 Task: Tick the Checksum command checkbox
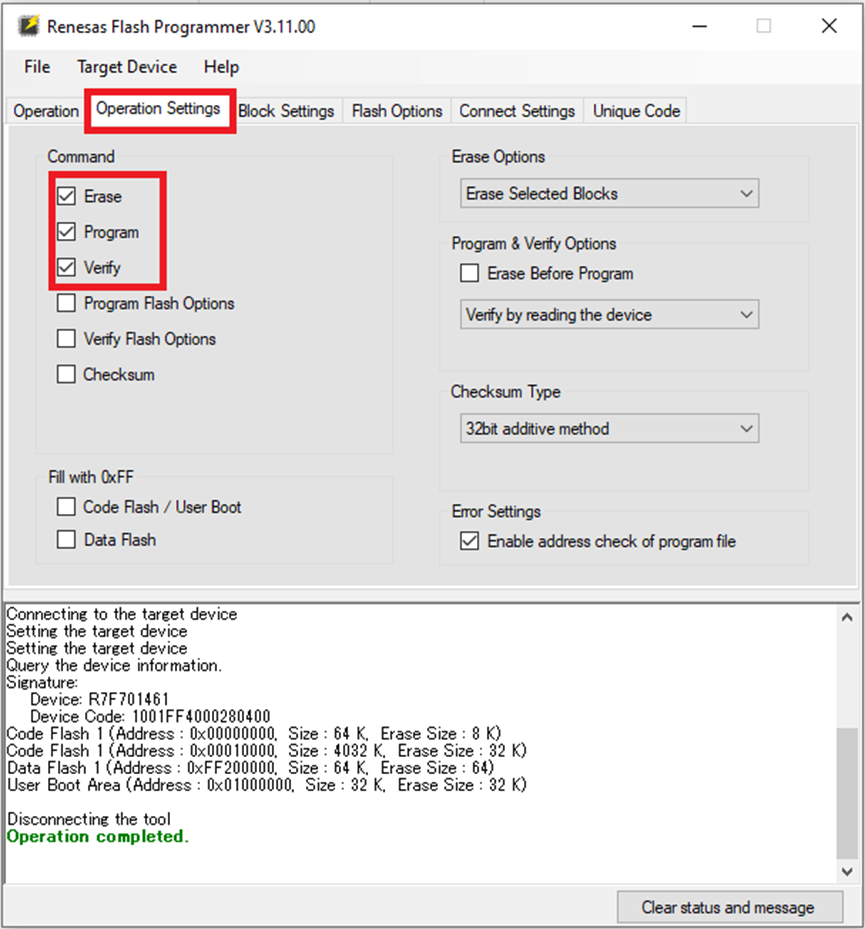pos(66,374)
